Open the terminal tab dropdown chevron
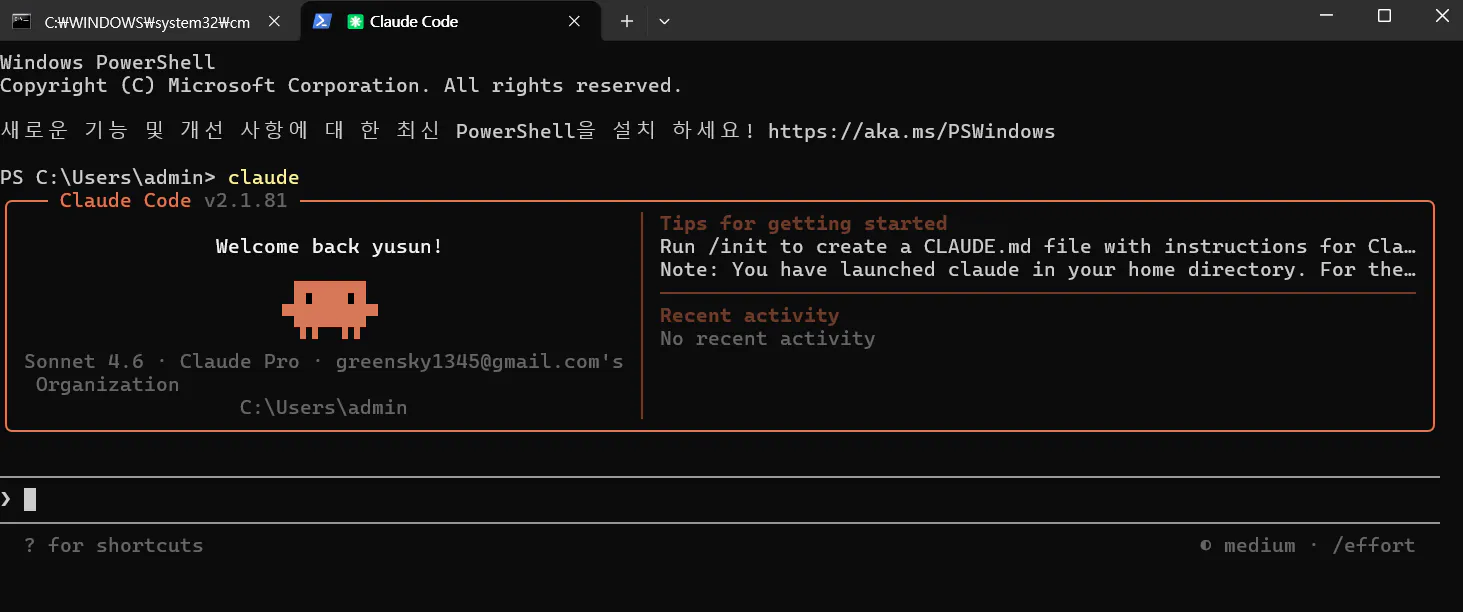Viewport: 1463px width, 612px height. click(664, 20)
